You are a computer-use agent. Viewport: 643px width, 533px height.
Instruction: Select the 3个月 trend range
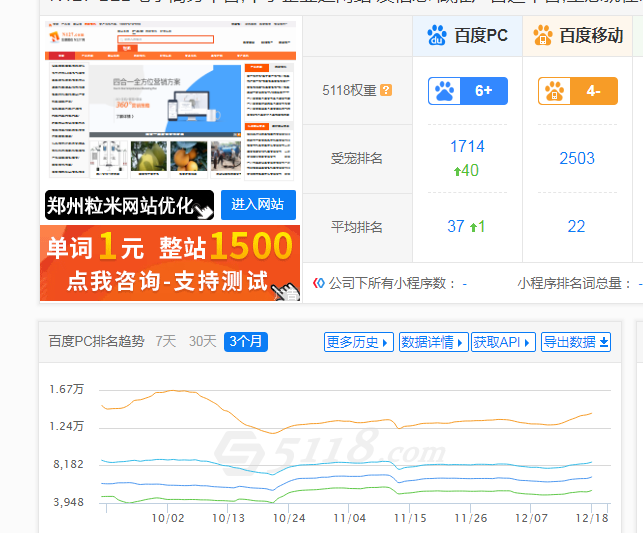coord(246,342)
